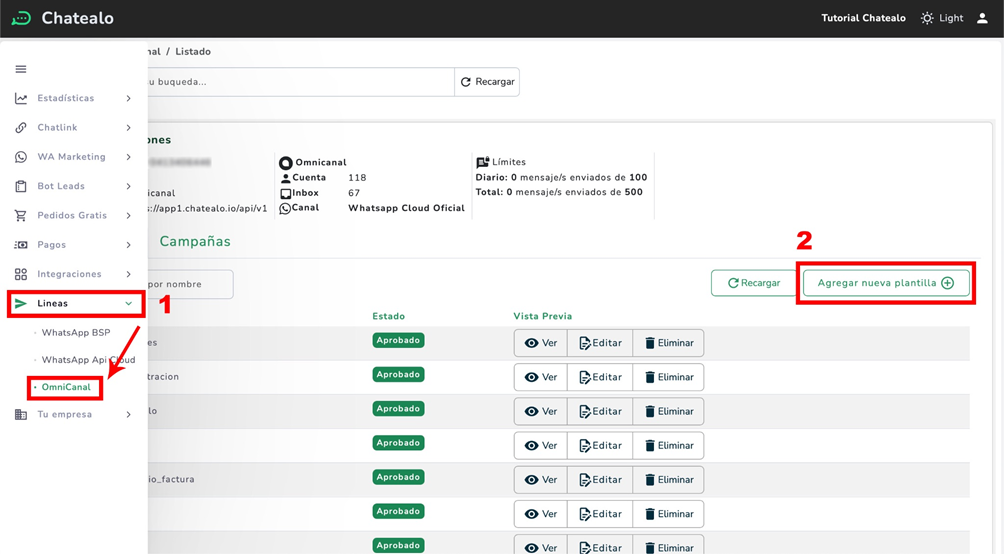The width and height of the screenshot is (1004, 554).
Task: Click the Pedidos Gratis cart icon
Action: pyautogui.click(x=21, y=216)
